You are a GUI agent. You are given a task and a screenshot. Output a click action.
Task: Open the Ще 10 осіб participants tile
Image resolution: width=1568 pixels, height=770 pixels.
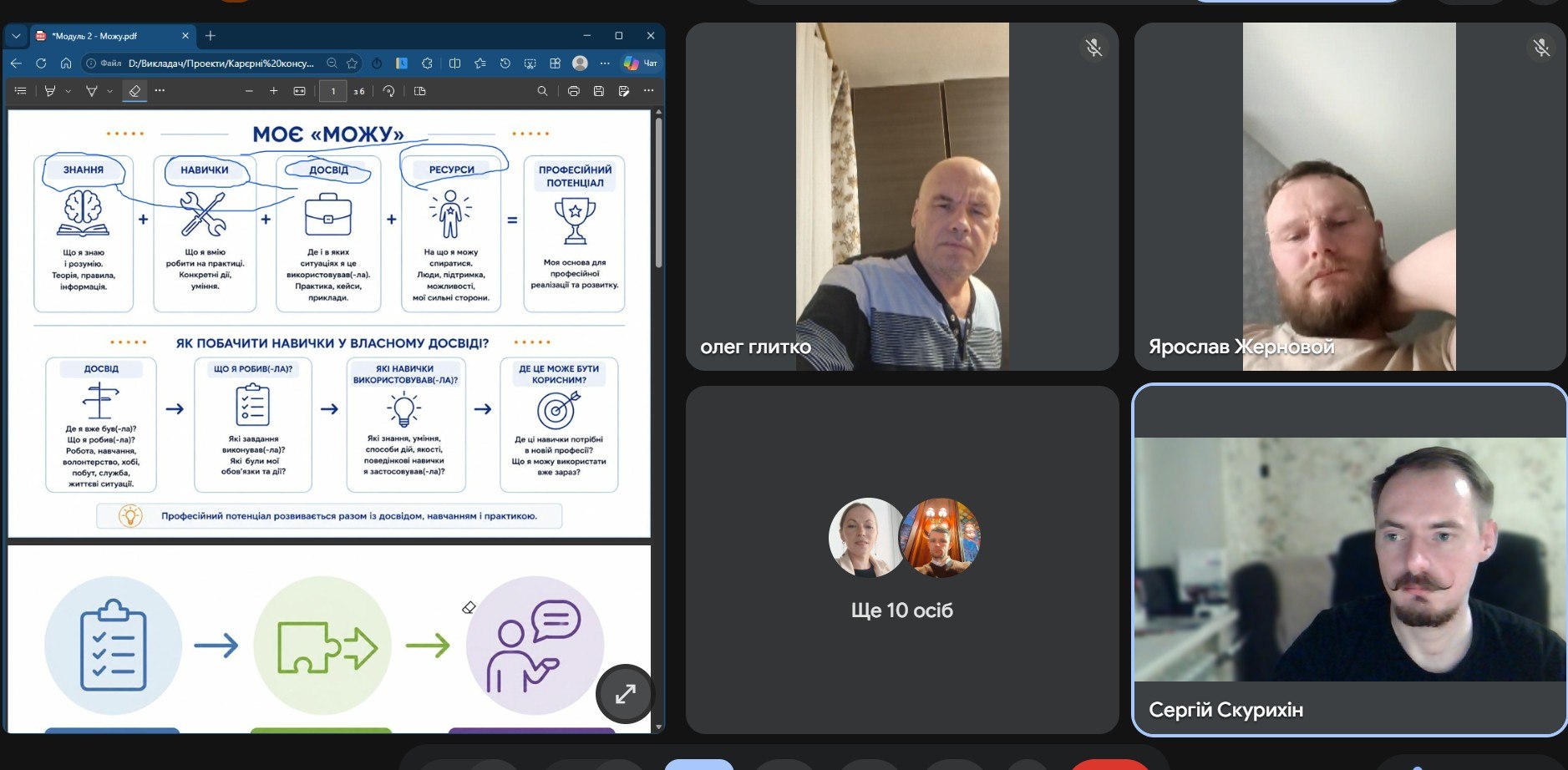coord(902,560)
